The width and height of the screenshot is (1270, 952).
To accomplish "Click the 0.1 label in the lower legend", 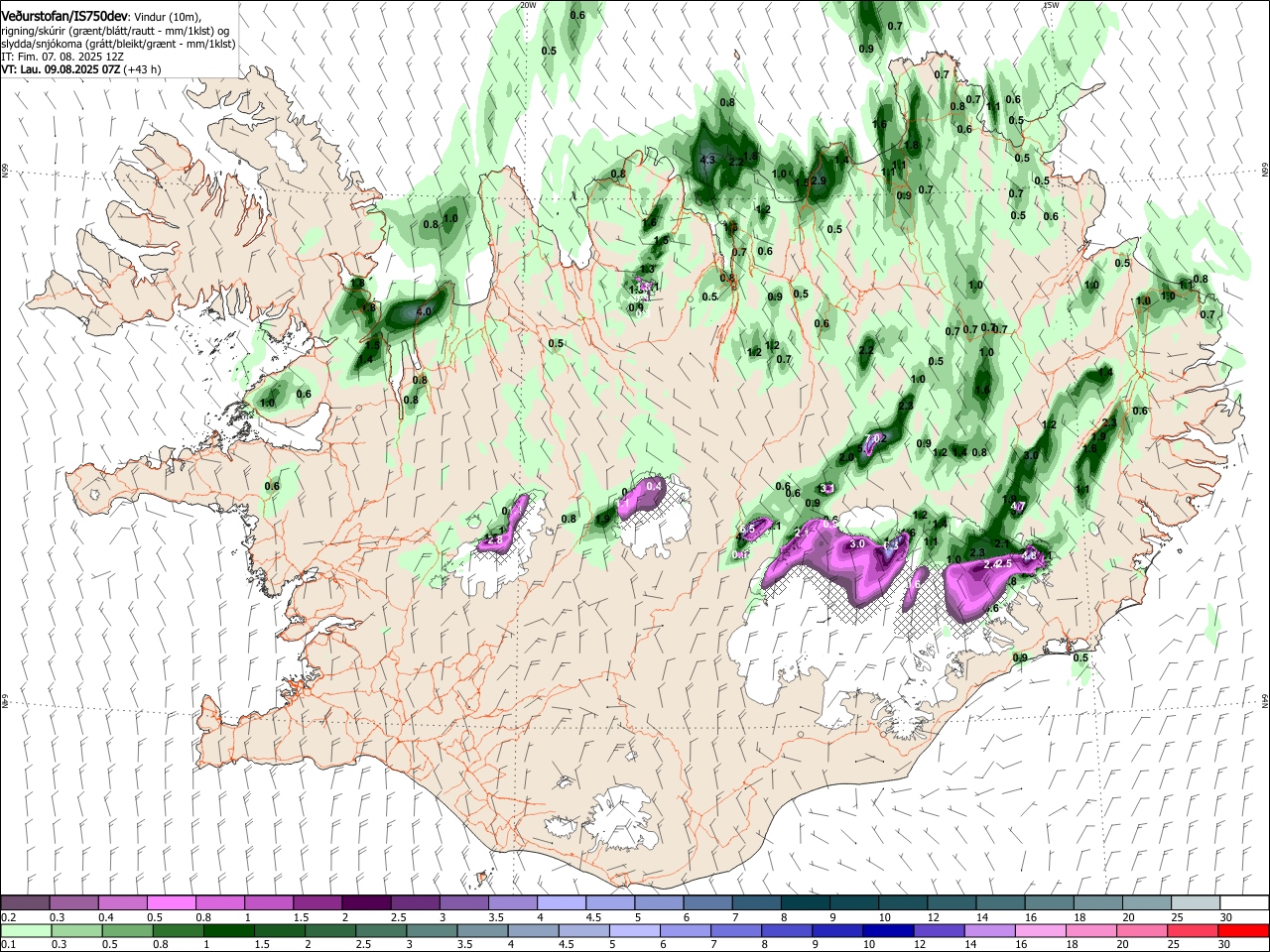I will tap(8, 944).
